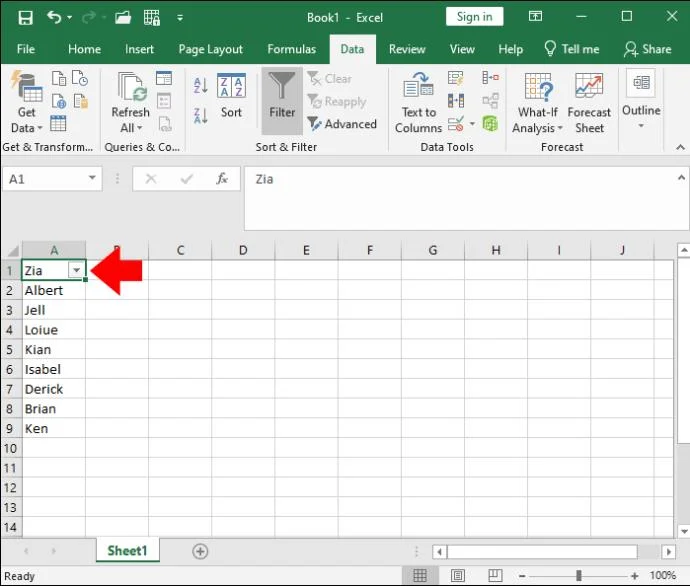Click the From Text/CSV icon

click(59, 78)
